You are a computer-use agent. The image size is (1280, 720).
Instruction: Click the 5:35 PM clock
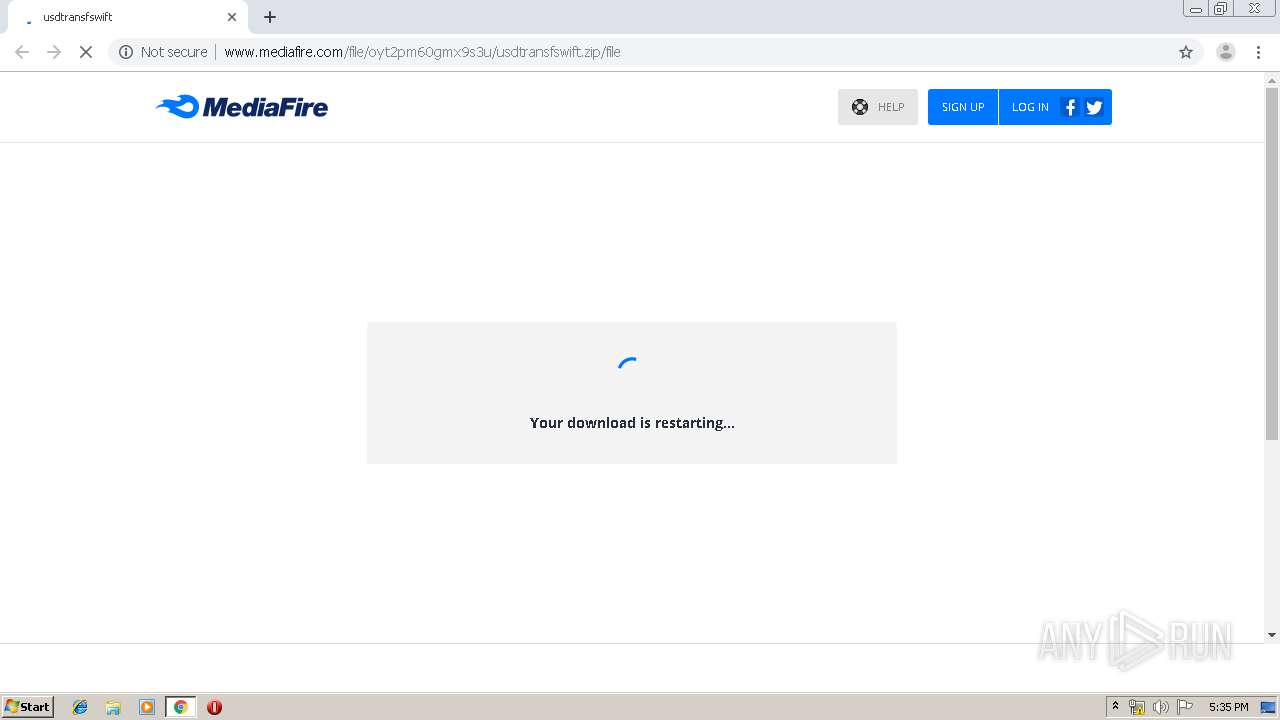pyautogui.click(x=1228, y=707)
